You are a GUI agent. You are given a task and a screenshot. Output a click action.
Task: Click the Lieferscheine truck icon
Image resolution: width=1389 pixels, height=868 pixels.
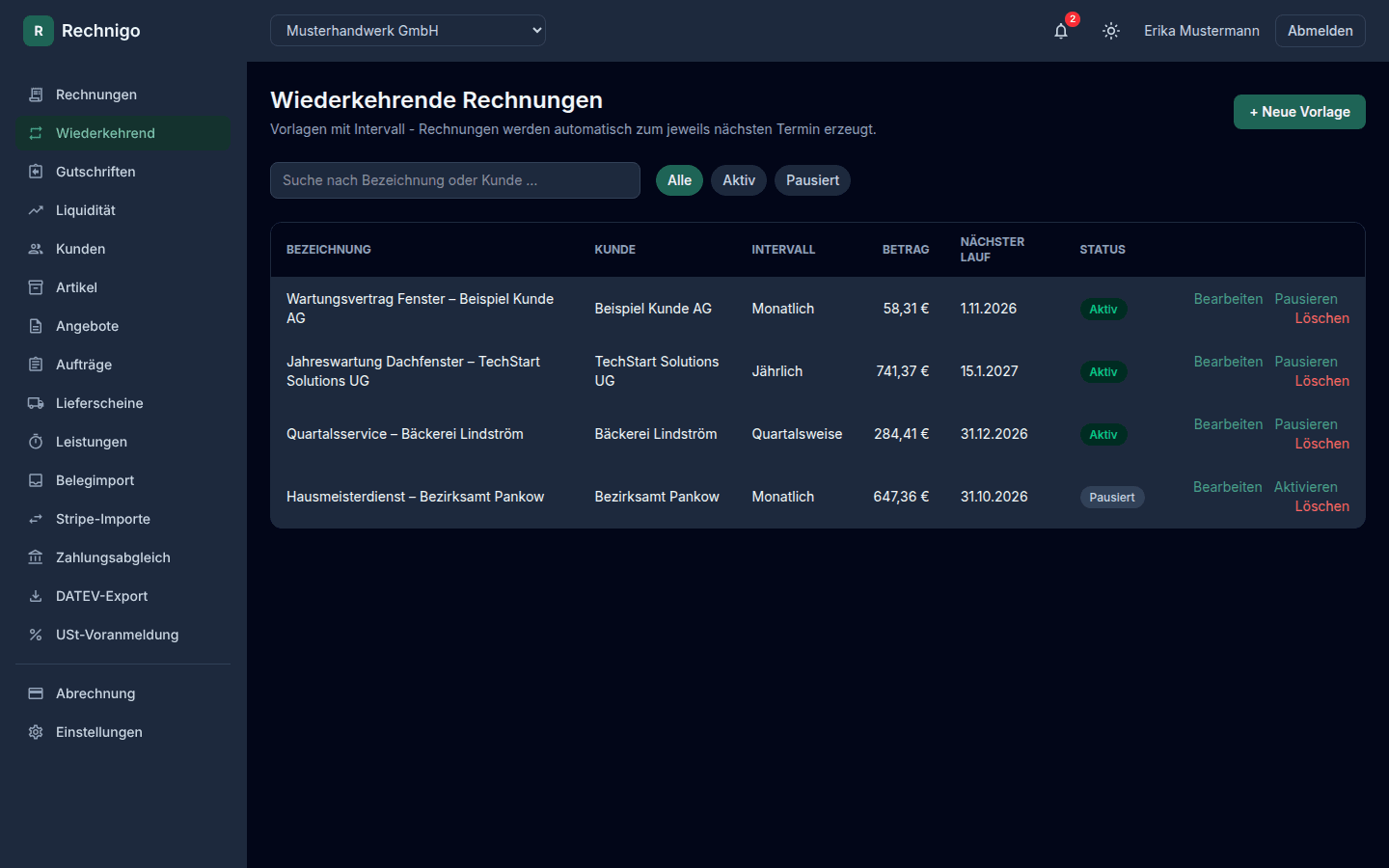pyautogui.click(x=36, y=403)
